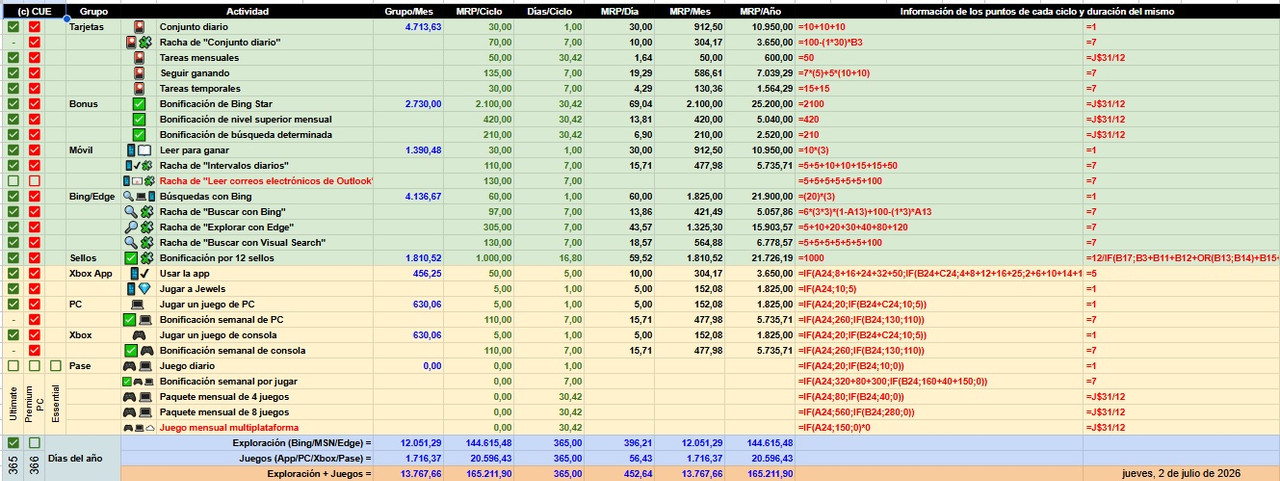Click the green check icon beside "Bonificación de nivel superior mensual"
The height and width of the screenshot is (481, 1280).
[x=139, y=119]
